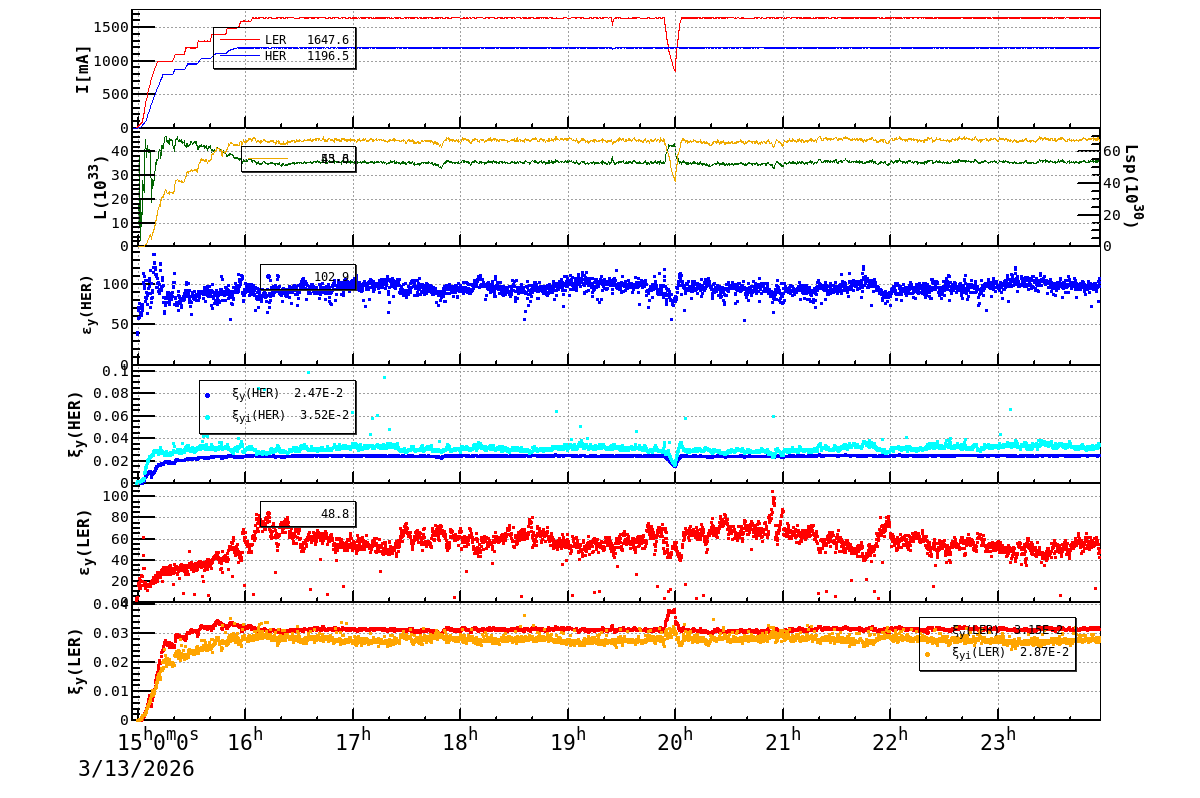Click the 500 tick on the I[mA] axis

[116, 95]
